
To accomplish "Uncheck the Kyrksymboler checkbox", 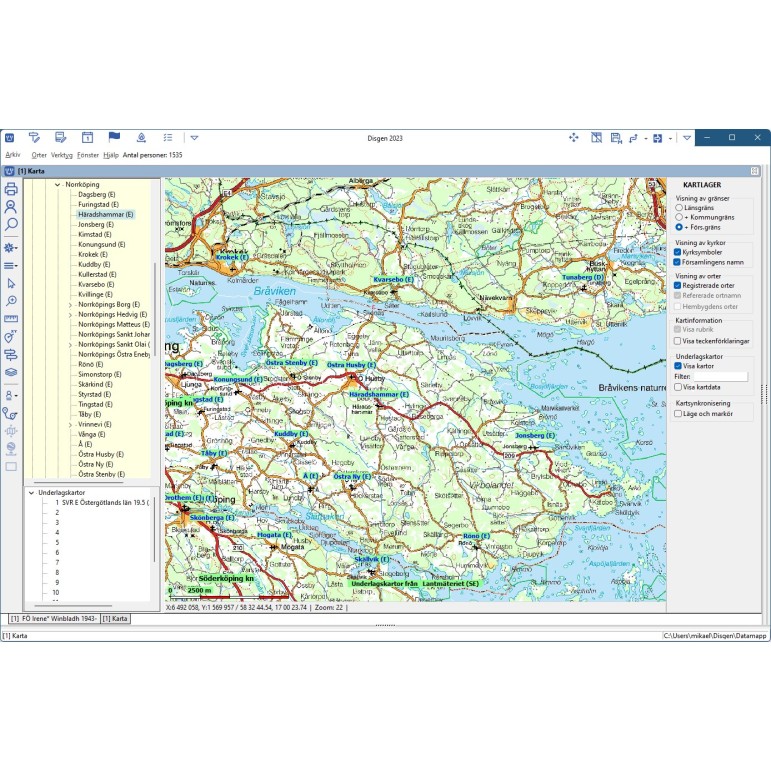I will (x=678, y=252).
